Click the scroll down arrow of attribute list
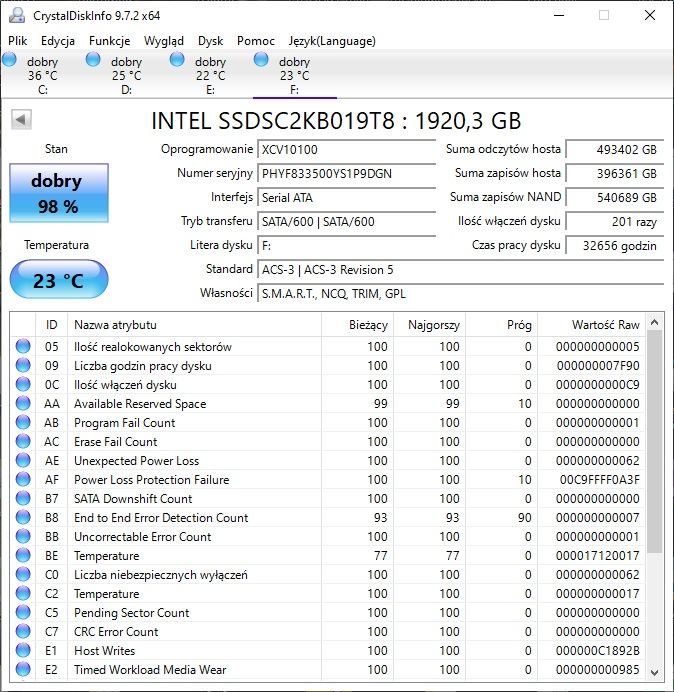 coord(655,672)
